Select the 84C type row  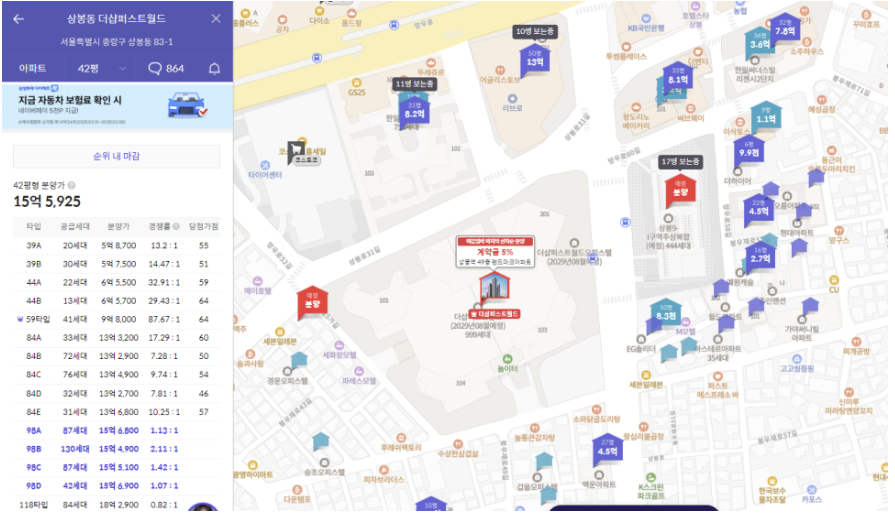coord(116,375)
